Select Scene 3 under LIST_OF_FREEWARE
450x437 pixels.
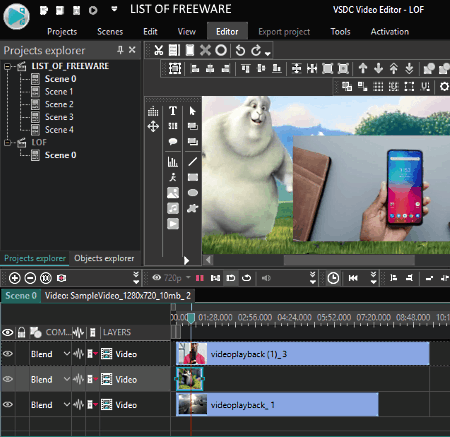click(59, 117)
